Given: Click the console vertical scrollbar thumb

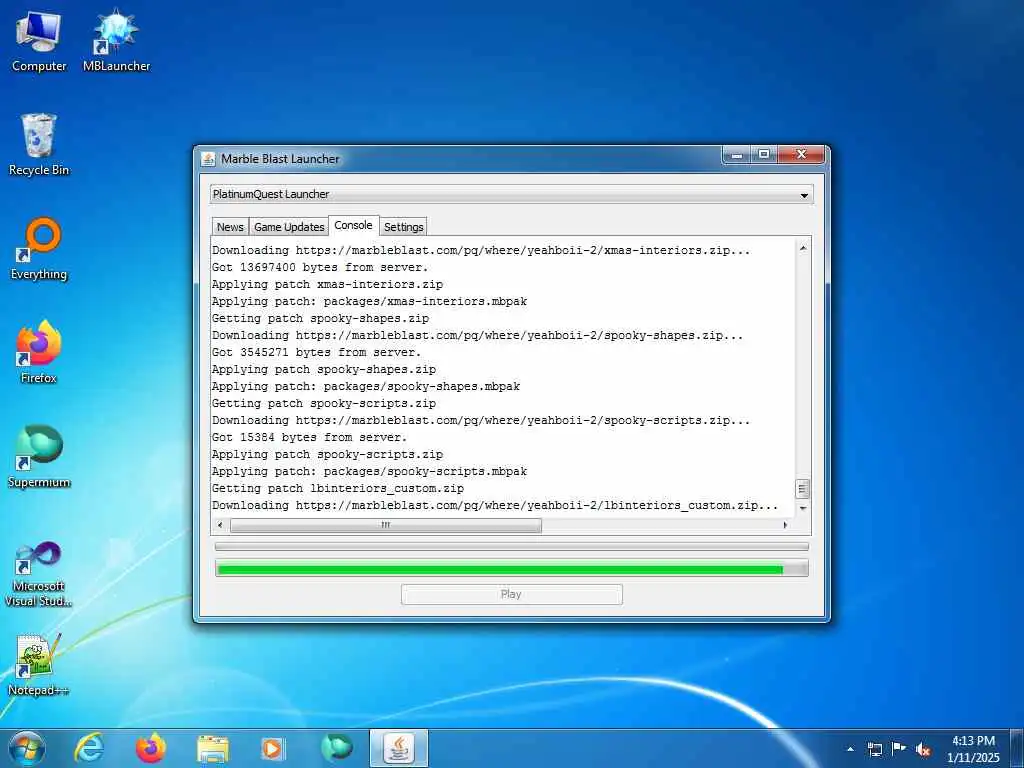Looking at the screenshot, I should point(803,489).
